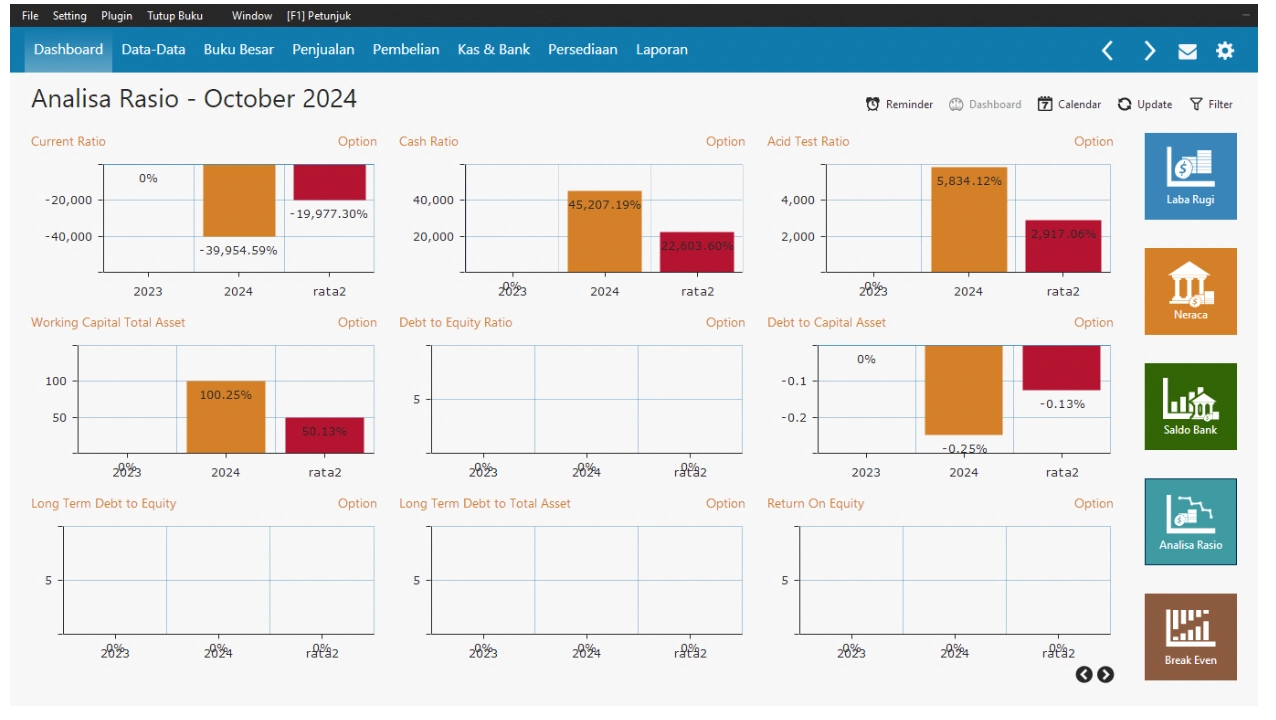Open the Calendar view
The height and width of the screenshot is (720, 1276).
pyautogui.click(x=1069, y=104)
